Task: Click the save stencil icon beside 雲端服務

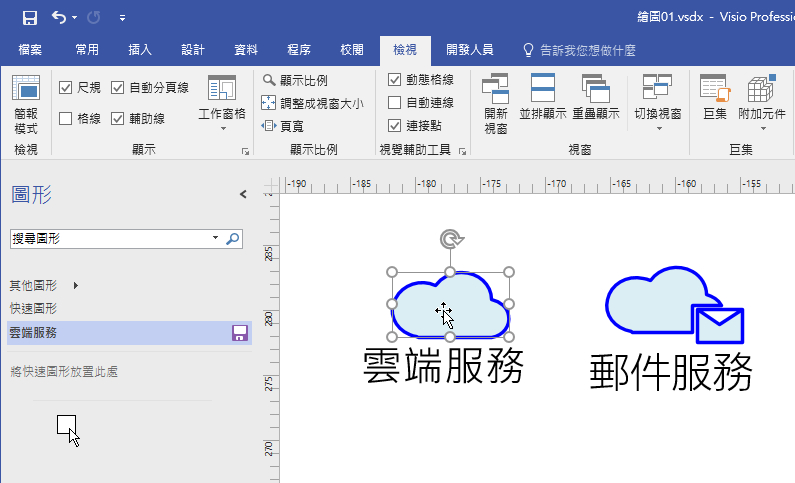Action: [x=240, y=333]
